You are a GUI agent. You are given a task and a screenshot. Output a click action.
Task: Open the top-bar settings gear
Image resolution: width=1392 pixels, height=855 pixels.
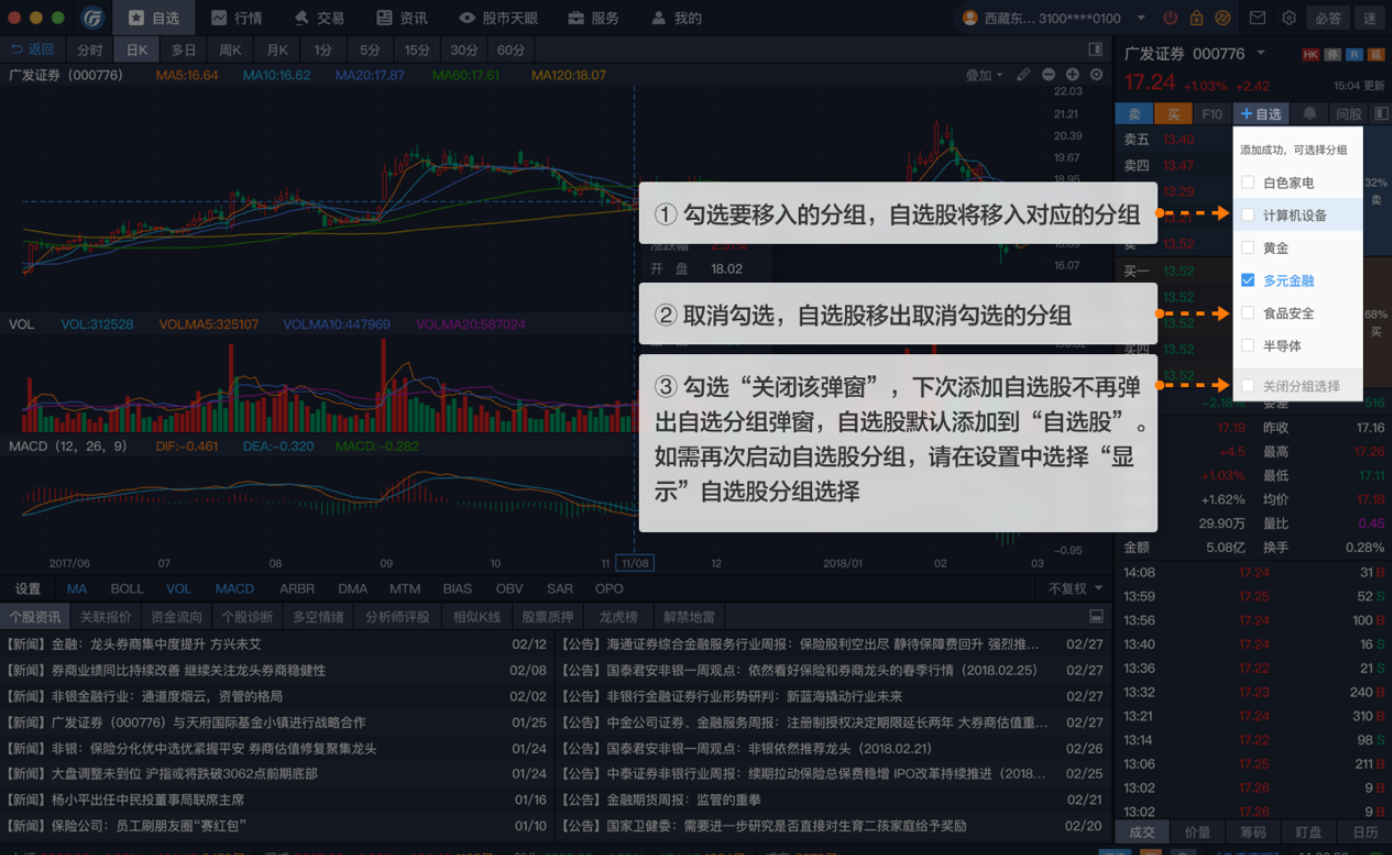[x=1289, y=18]
